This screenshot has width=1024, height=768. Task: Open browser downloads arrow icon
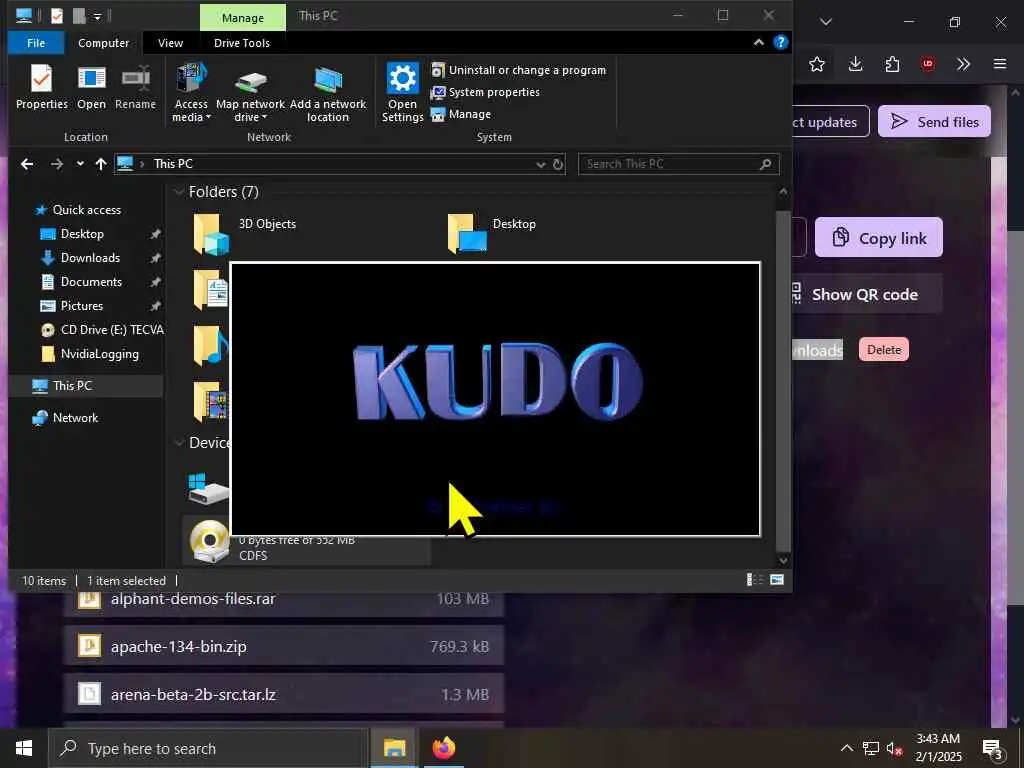(x=856, y=64)
